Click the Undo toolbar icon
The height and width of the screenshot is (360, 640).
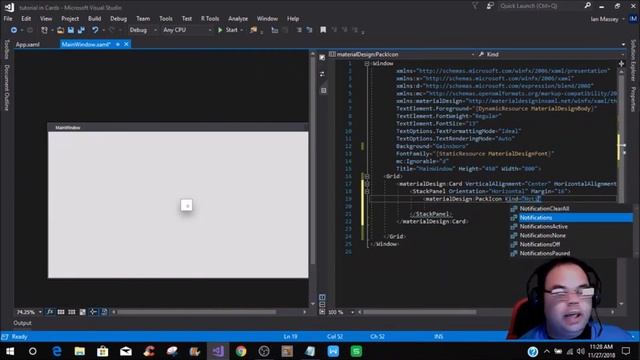(95, 30)
